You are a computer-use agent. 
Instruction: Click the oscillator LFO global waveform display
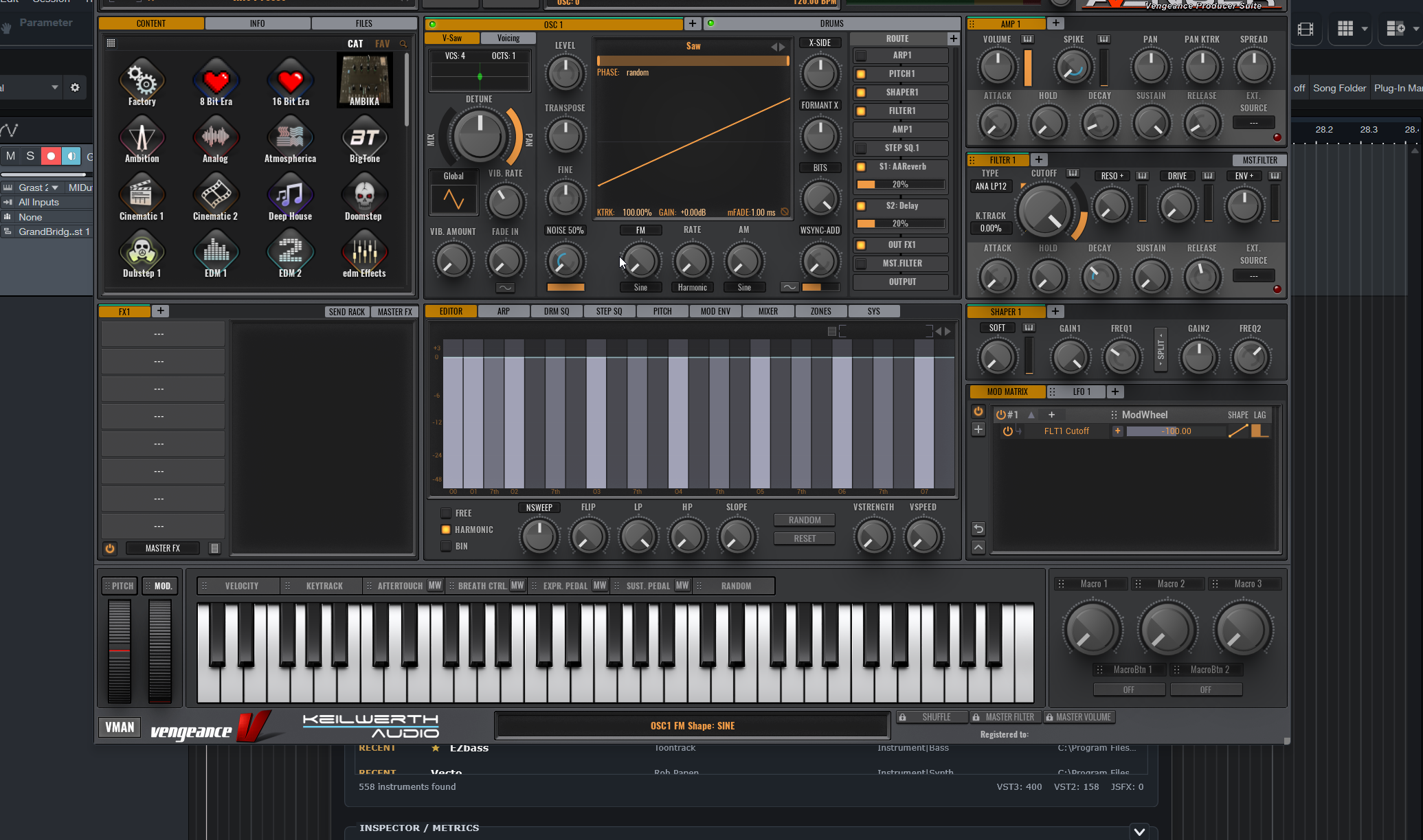(x=453, y=200)
